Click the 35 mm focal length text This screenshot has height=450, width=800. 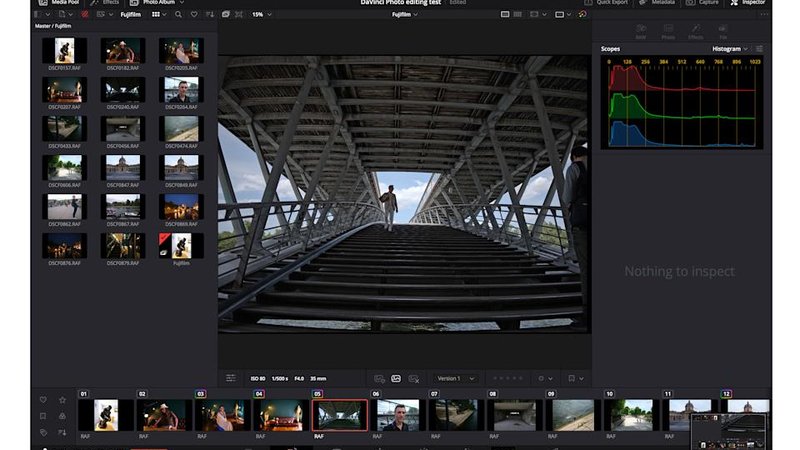pos(318,379)
